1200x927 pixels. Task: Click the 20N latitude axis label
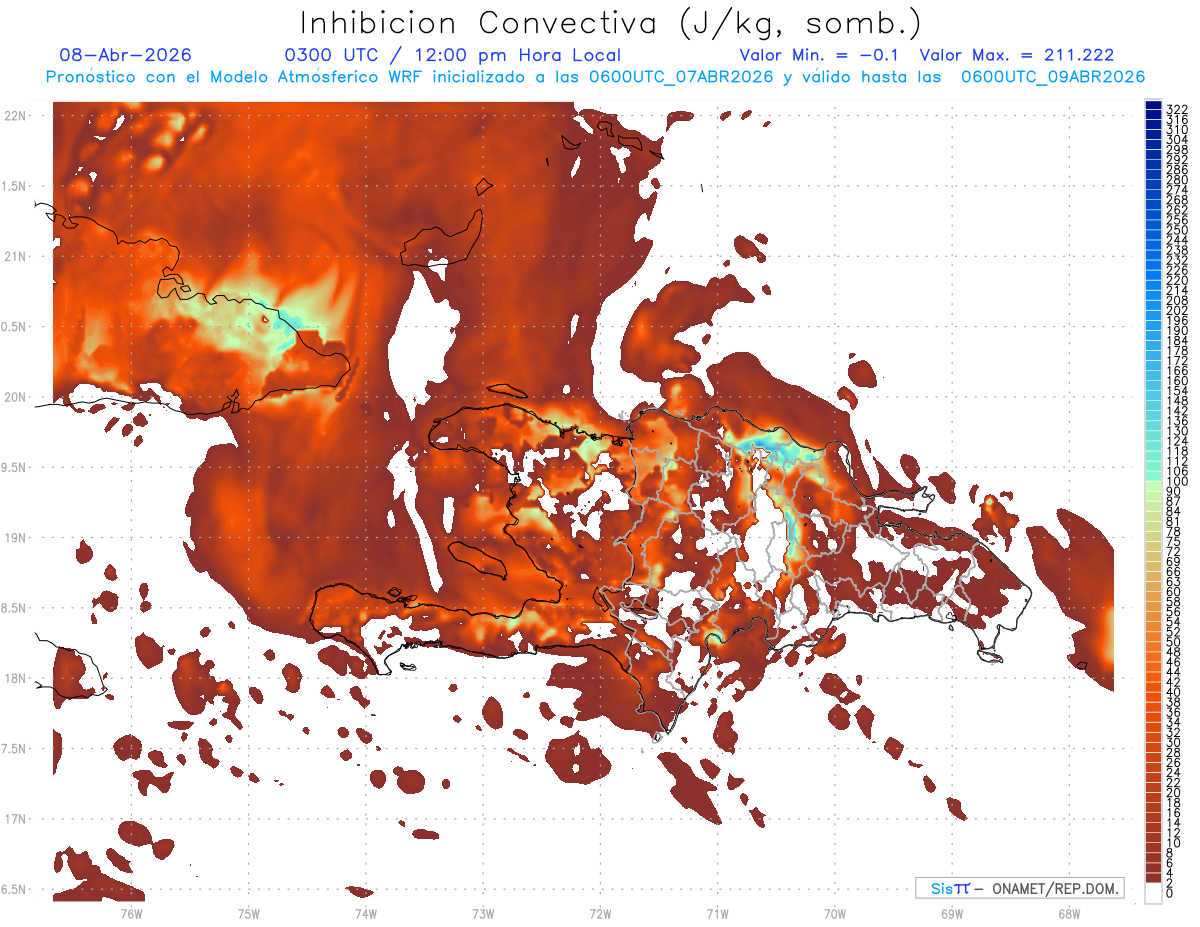[16, 397]
